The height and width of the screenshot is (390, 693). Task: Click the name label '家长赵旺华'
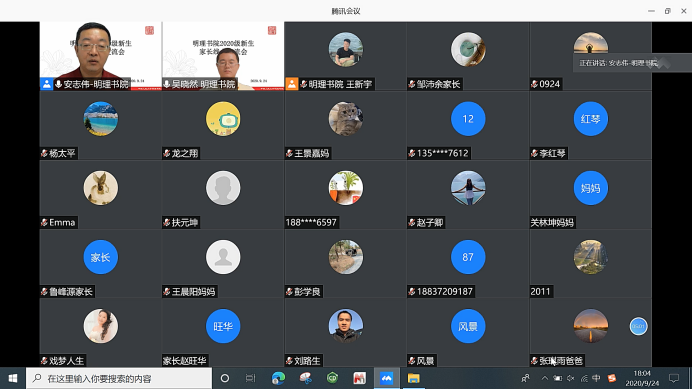(x=185, y=361)
